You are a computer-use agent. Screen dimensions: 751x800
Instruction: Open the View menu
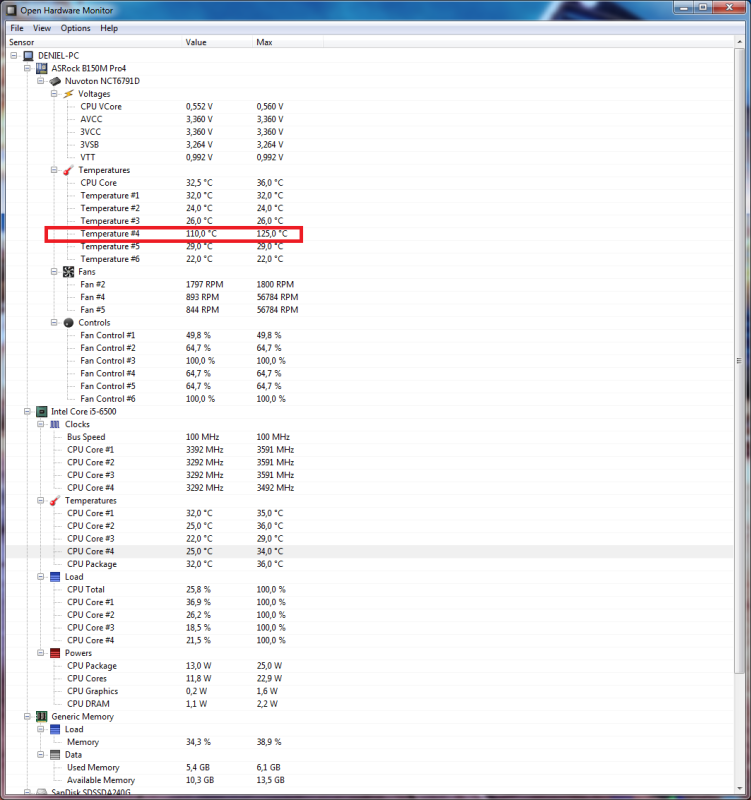point(42,28)
